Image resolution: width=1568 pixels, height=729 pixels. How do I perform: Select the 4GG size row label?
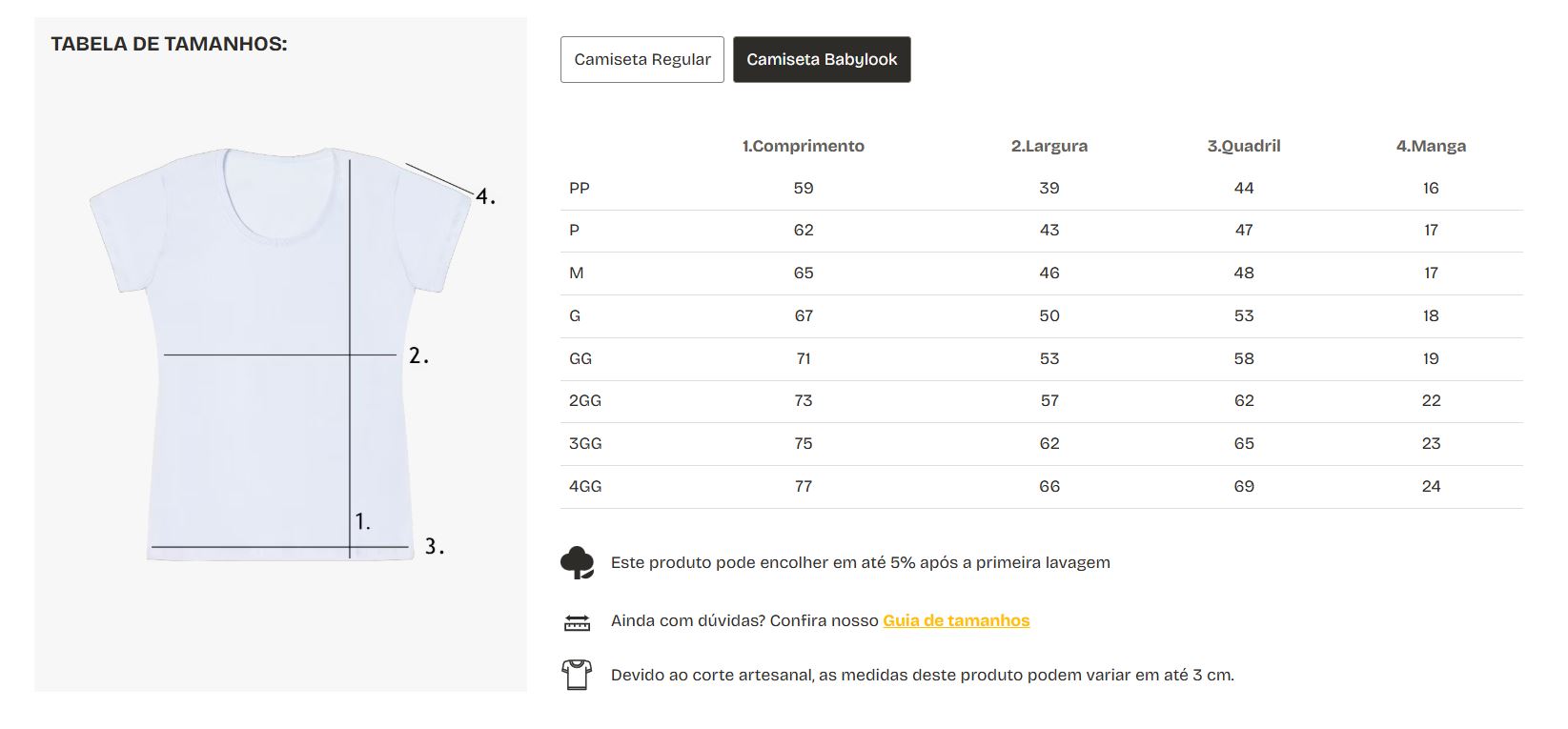(x=585, y=486)
